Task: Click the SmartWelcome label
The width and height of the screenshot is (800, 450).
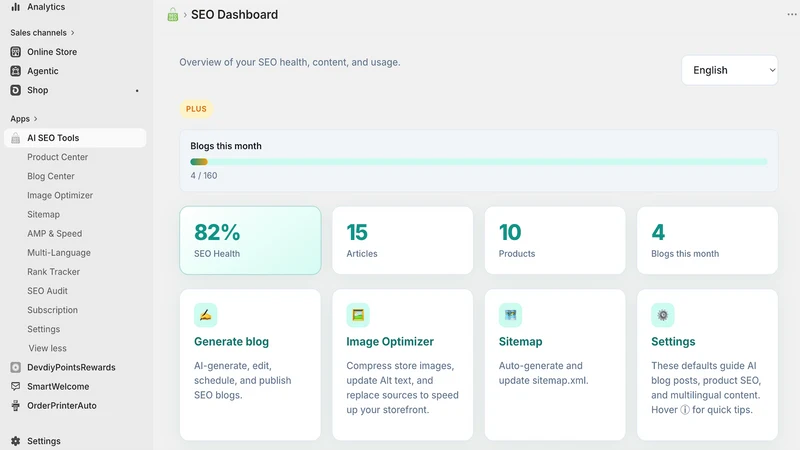Action: pos(58,386)
